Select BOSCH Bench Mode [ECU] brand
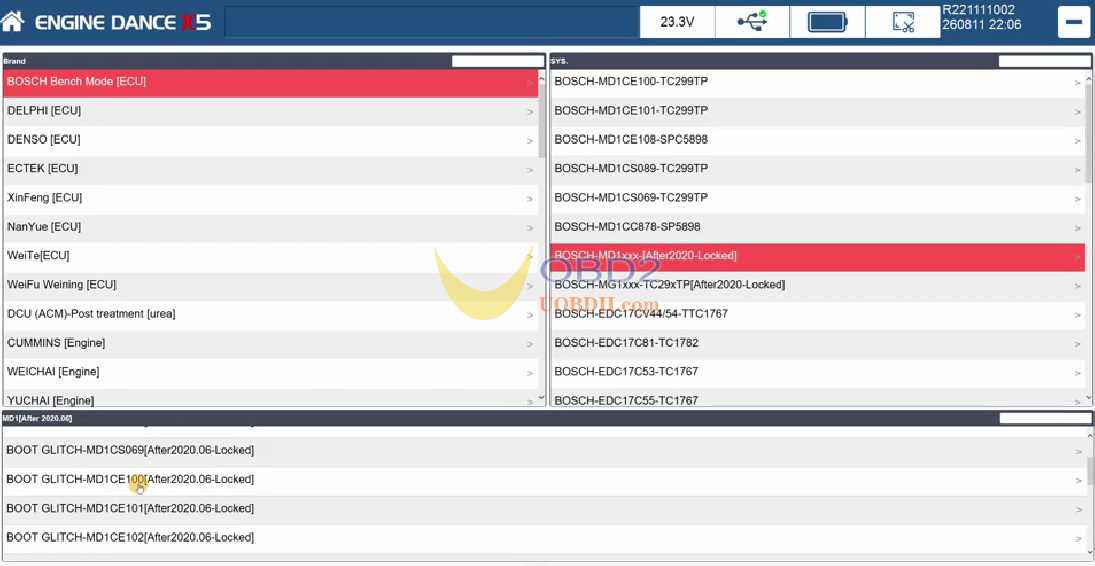 271,82
